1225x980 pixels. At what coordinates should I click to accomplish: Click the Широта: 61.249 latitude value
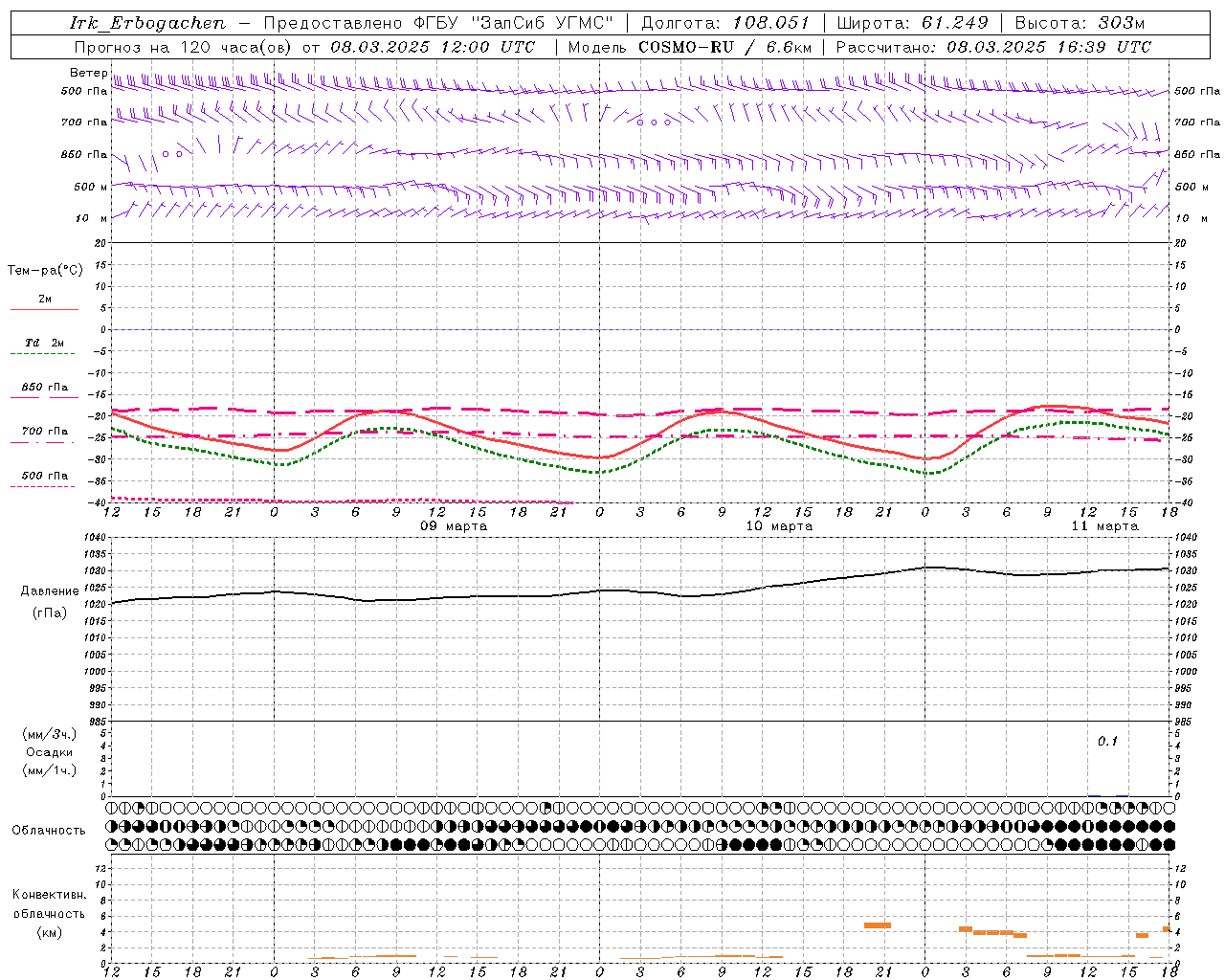coord(912,23)
